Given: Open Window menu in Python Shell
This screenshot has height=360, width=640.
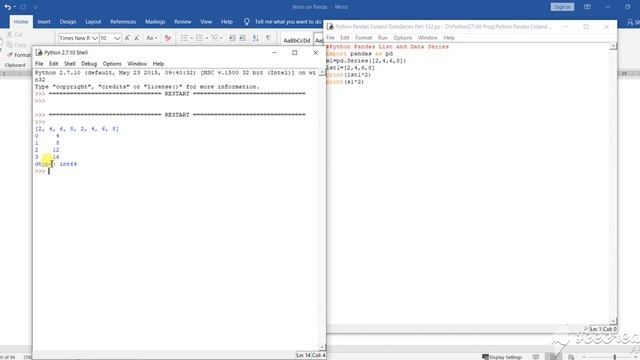Looking at the screenshot, I should click(x=137, y=64).
